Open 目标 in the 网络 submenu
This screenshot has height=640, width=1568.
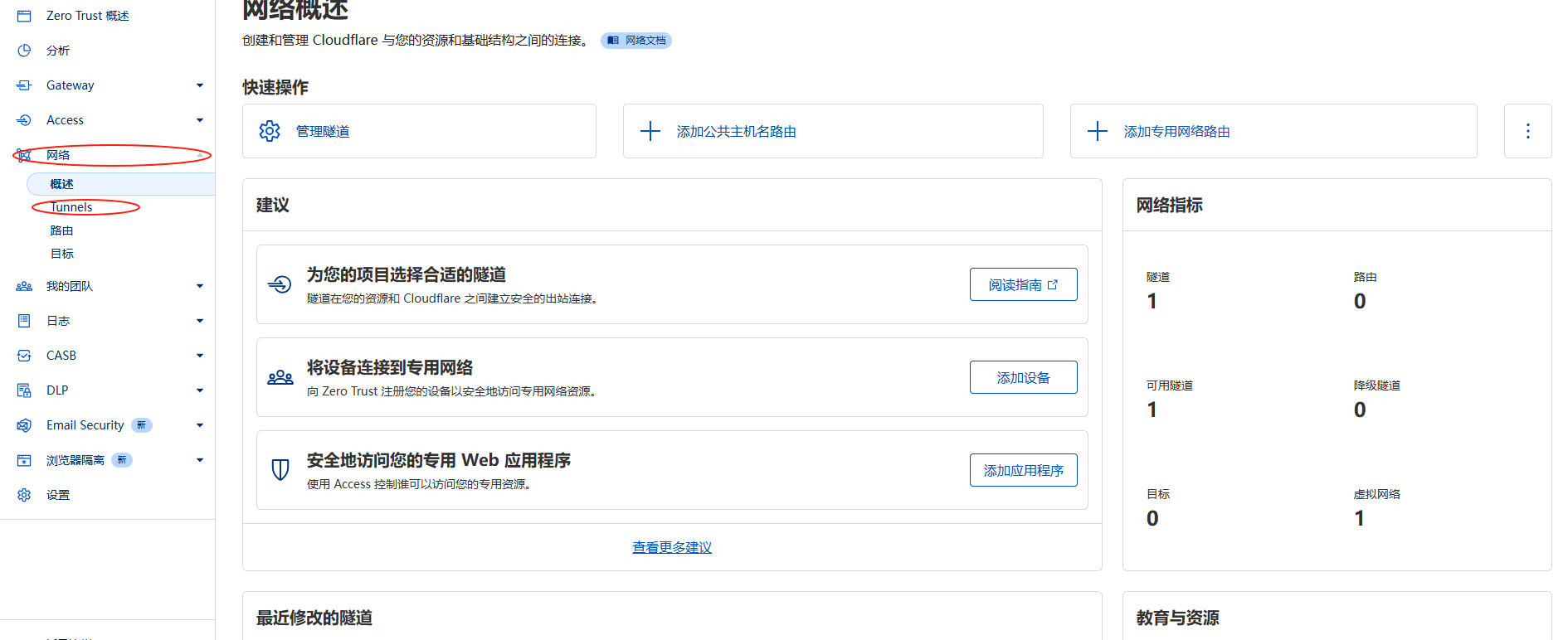tap(62, 254)
